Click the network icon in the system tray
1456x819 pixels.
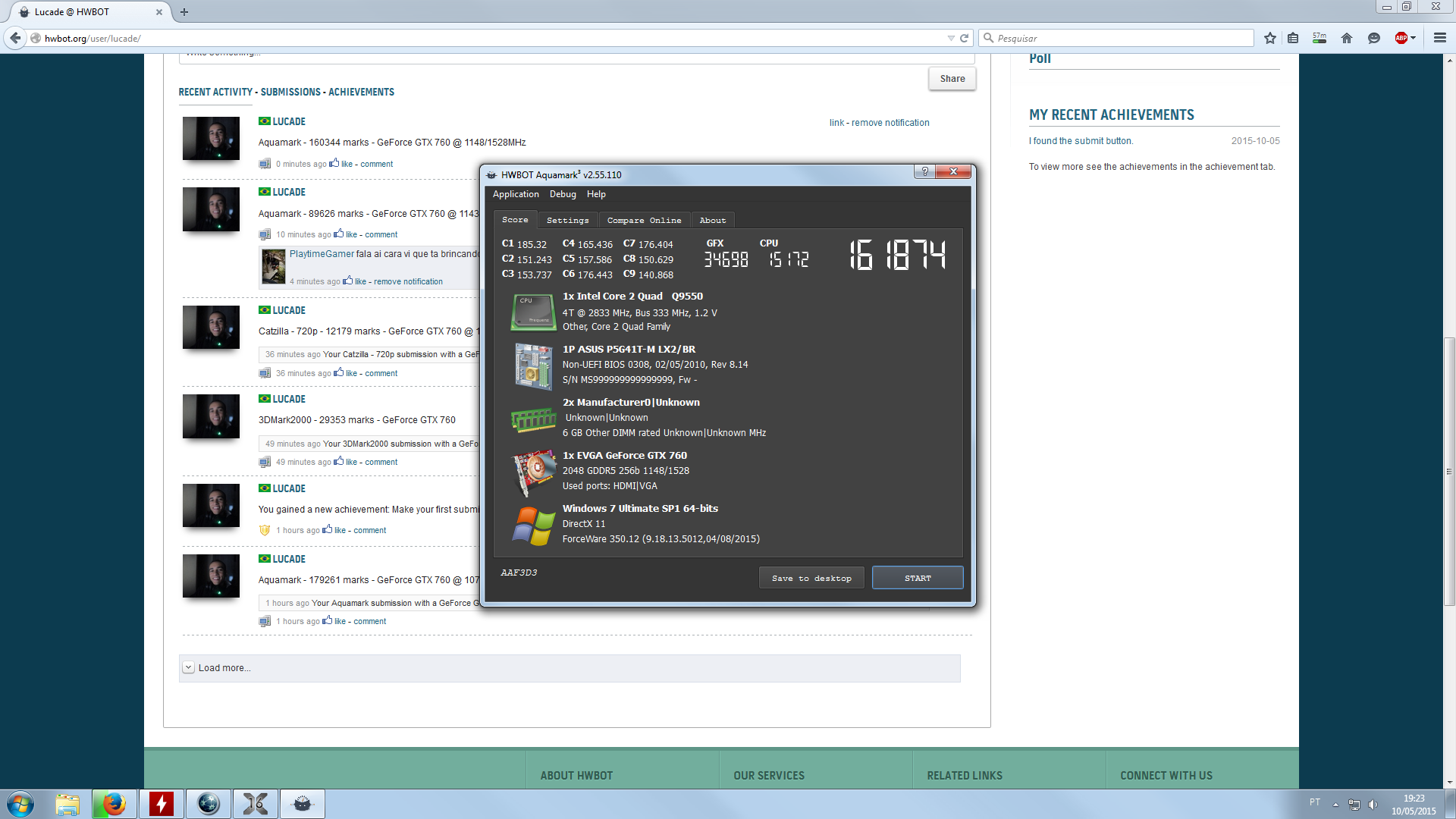[x=1354, y=805]
